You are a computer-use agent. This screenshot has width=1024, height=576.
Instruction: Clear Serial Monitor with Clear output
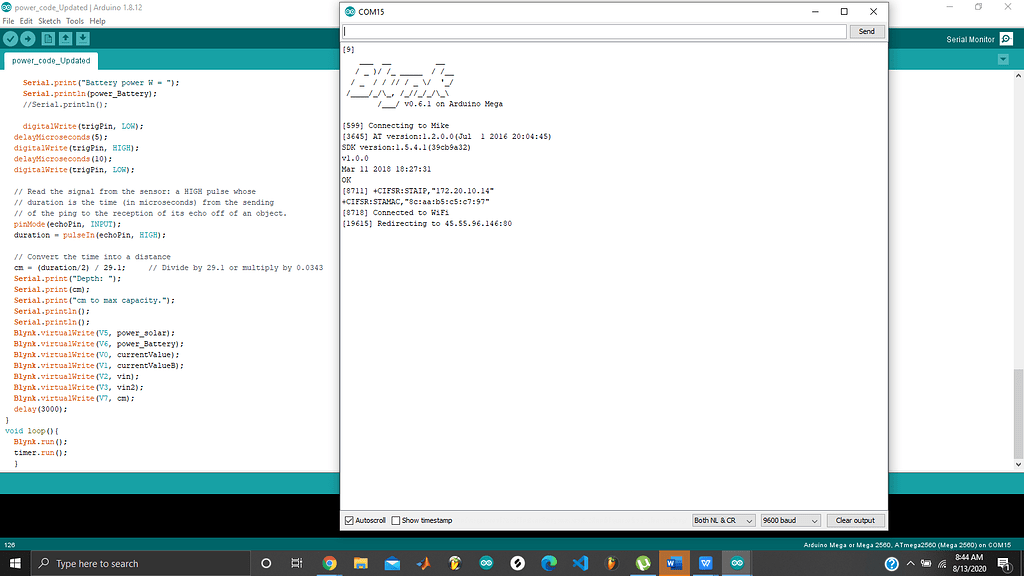click(855, 520)
